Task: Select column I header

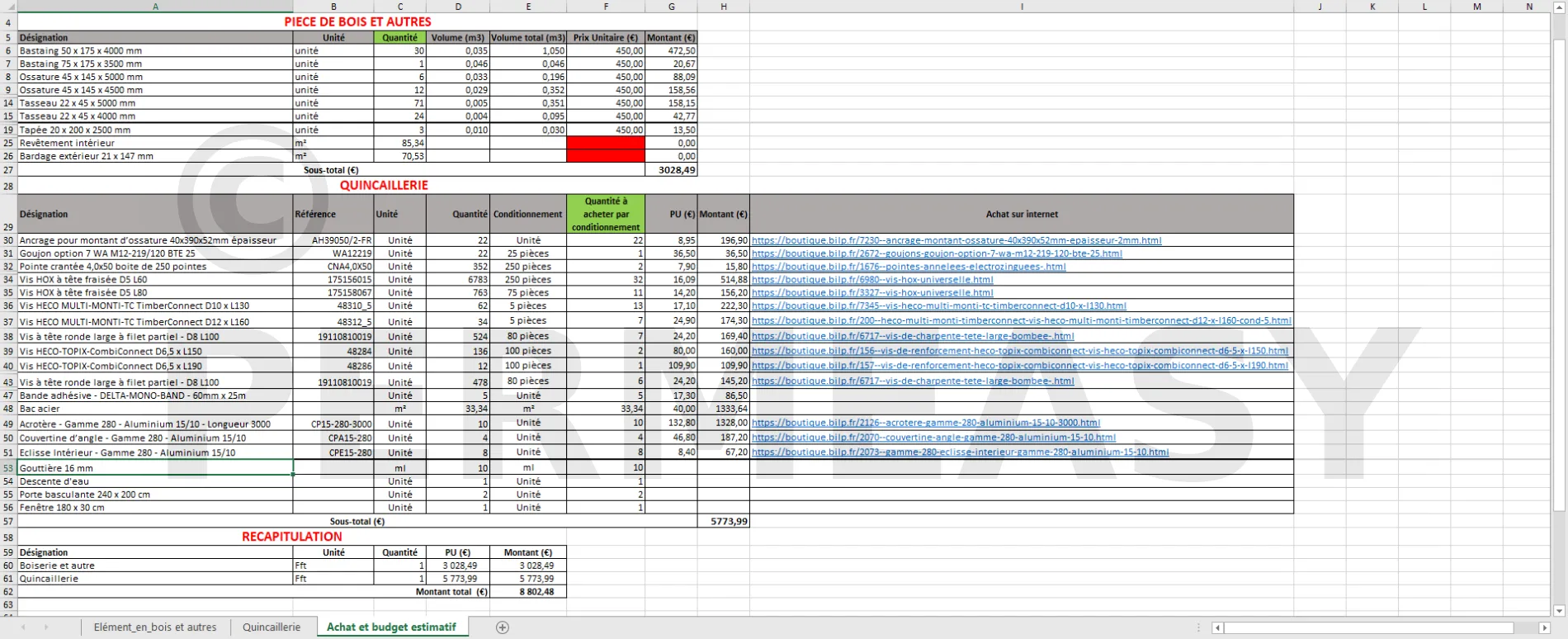Action: [x=1022, y=7]
